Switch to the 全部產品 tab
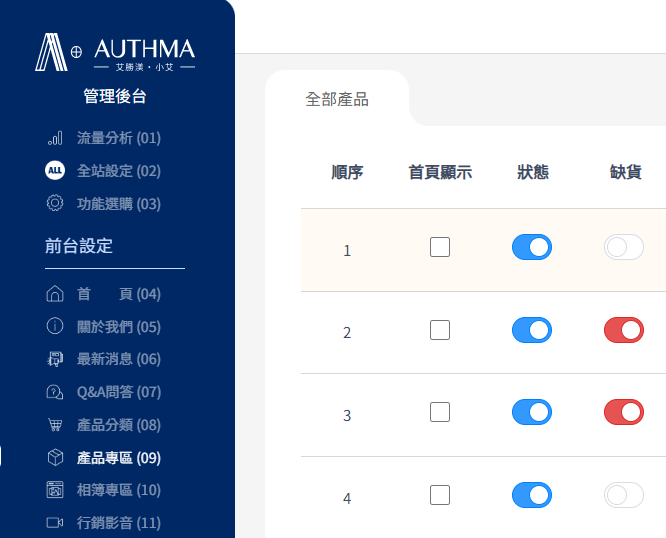666x538 pixels. point(337,99)
